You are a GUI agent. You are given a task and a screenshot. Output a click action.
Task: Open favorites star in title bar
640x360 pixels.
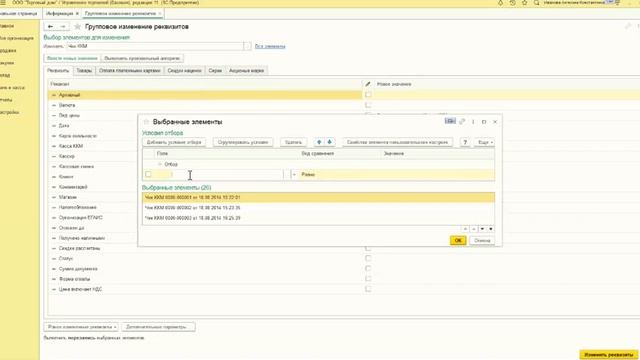click(524, 3)
